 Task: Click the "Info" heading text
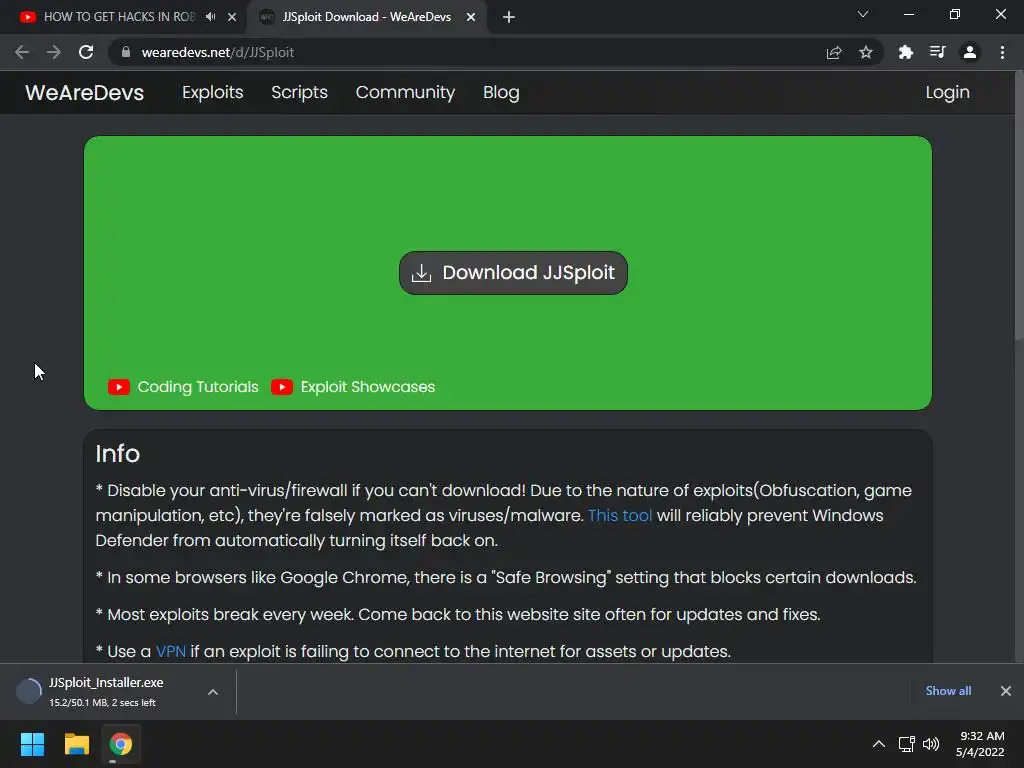(118, 454)
